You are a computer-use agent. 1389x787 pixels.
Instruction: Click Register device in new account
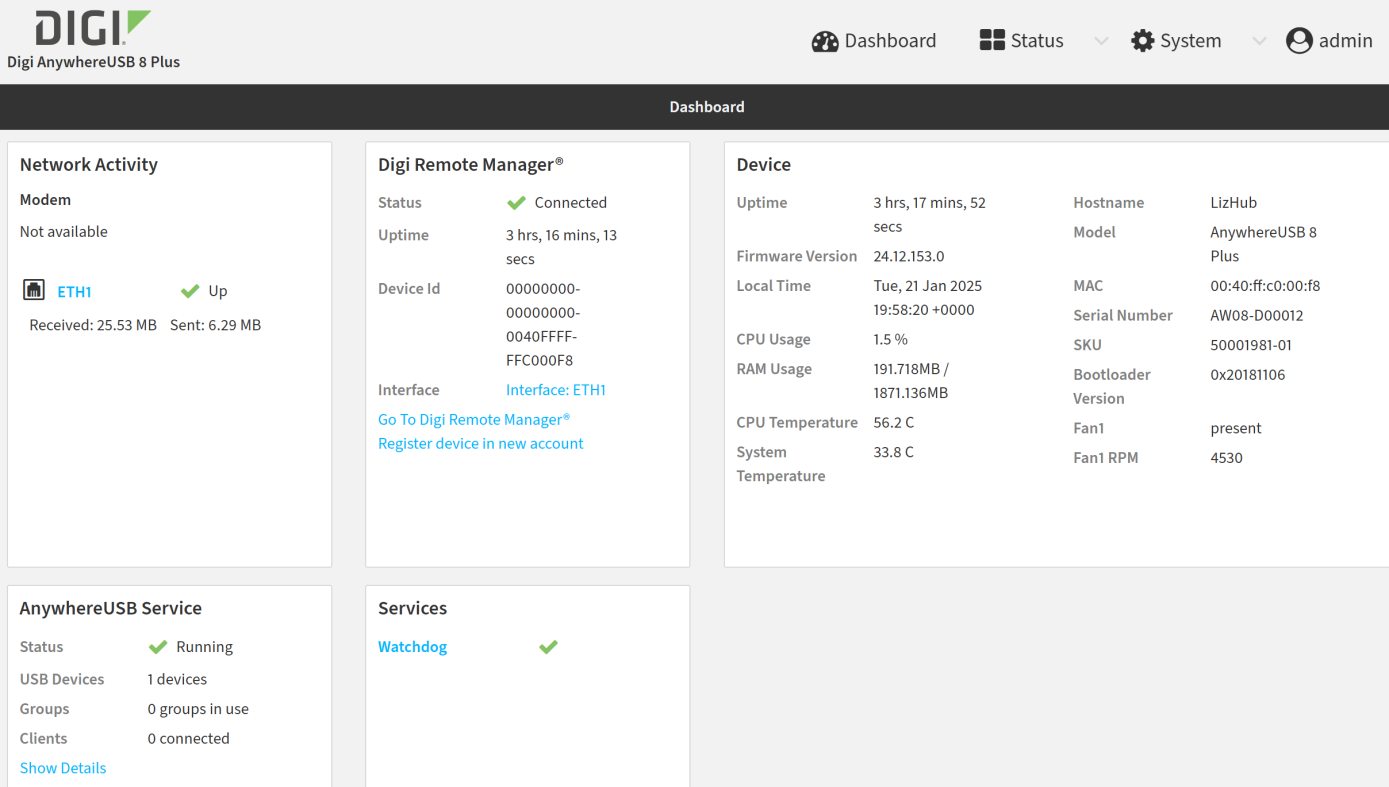coord(480,444)
